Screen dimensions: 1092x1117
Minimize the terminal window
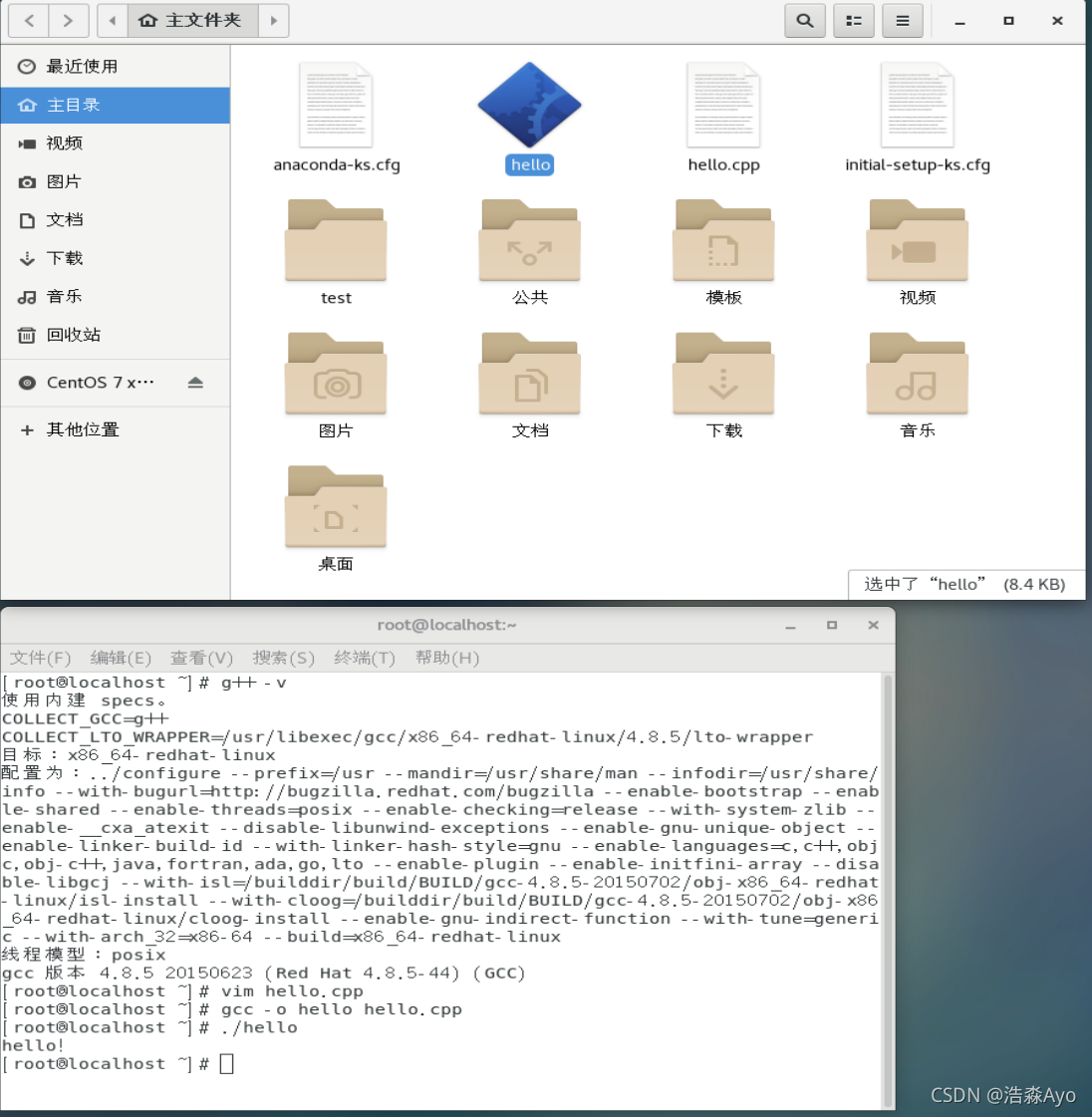(790, 626)
